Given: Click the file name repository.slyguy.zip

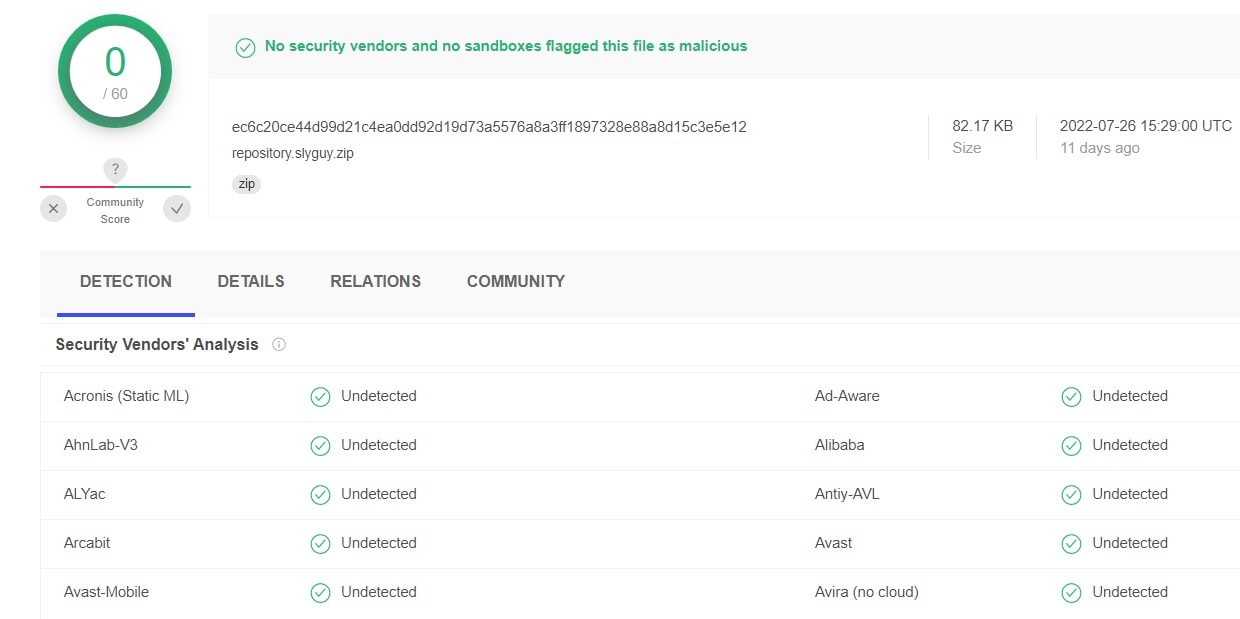Looking at the screenshot, I should coord(293,153).
